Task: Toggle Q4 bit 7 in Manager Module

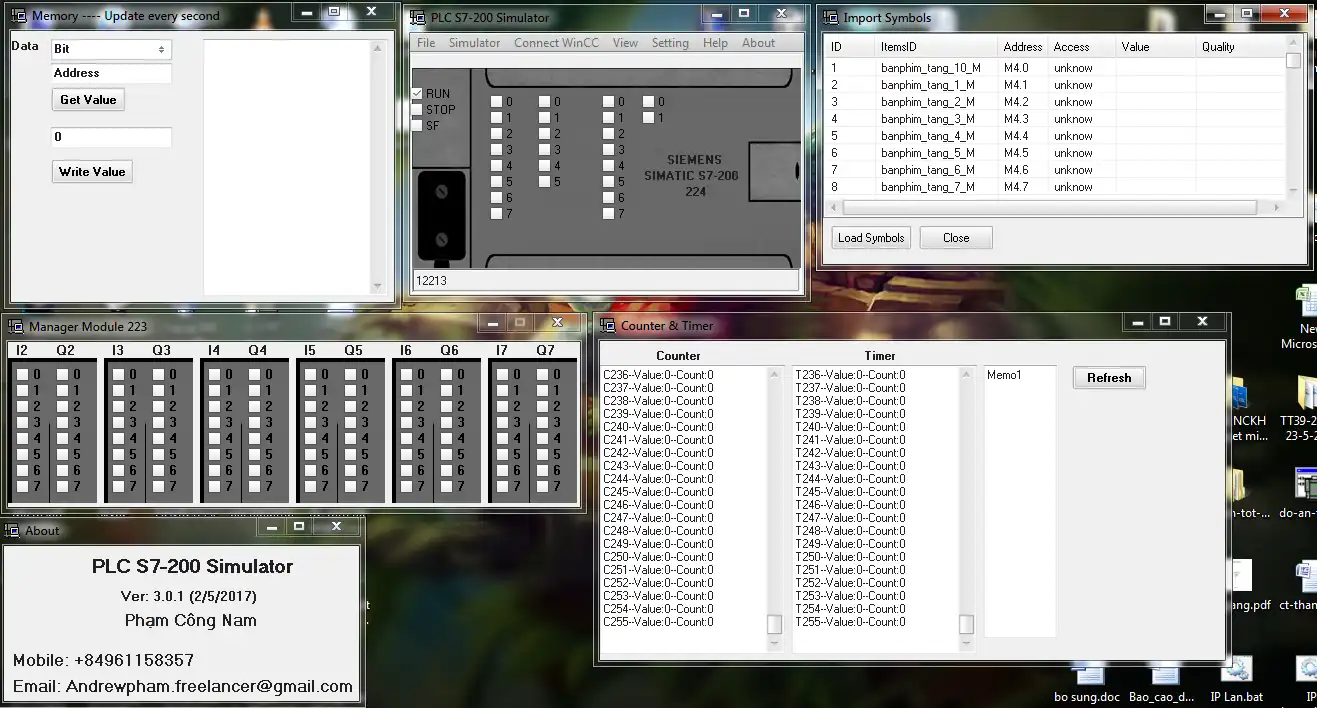Action: coord(255,486)
